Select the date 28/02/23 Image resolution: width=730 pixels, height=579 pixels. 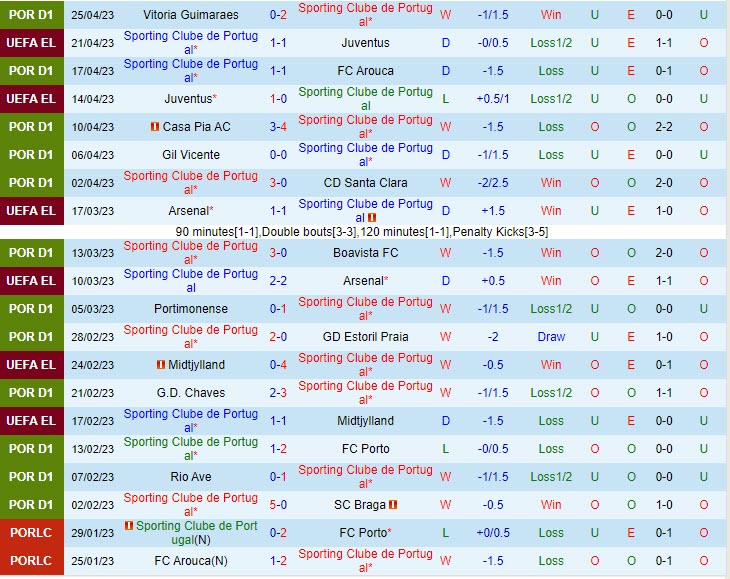(92, 337)
